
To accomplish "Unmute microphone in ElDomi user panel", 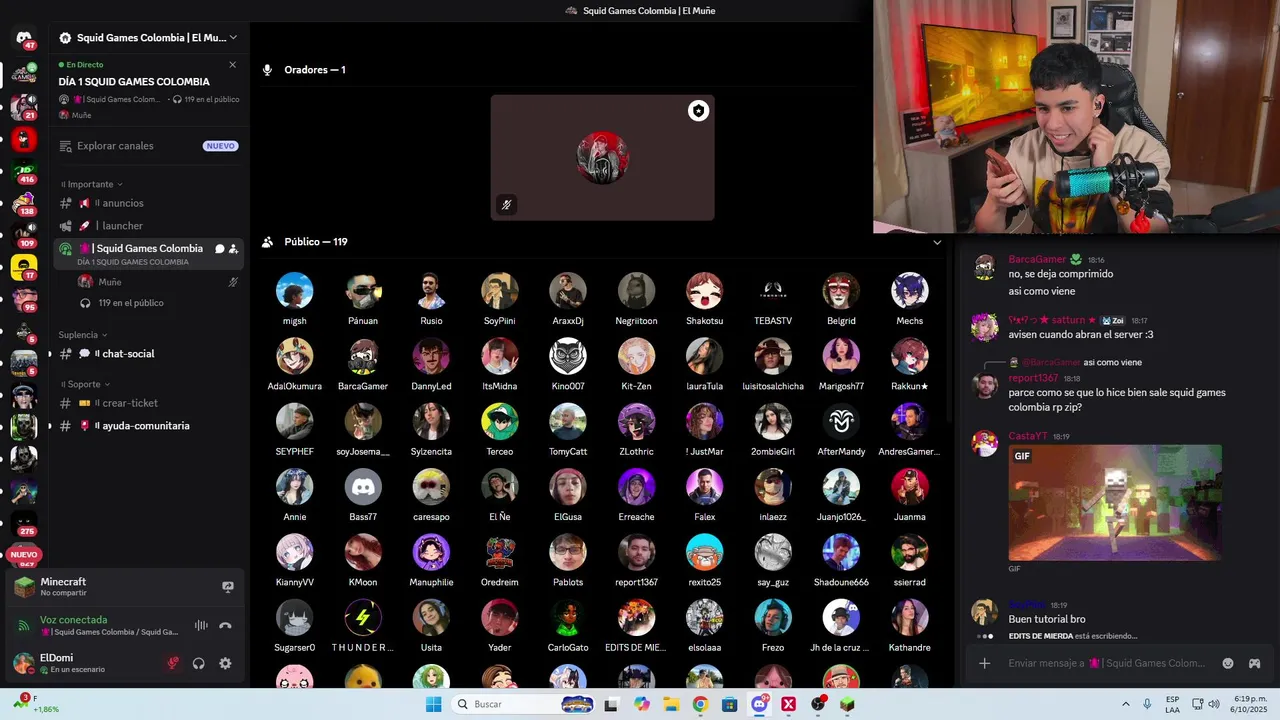I will tap(173, 663).
